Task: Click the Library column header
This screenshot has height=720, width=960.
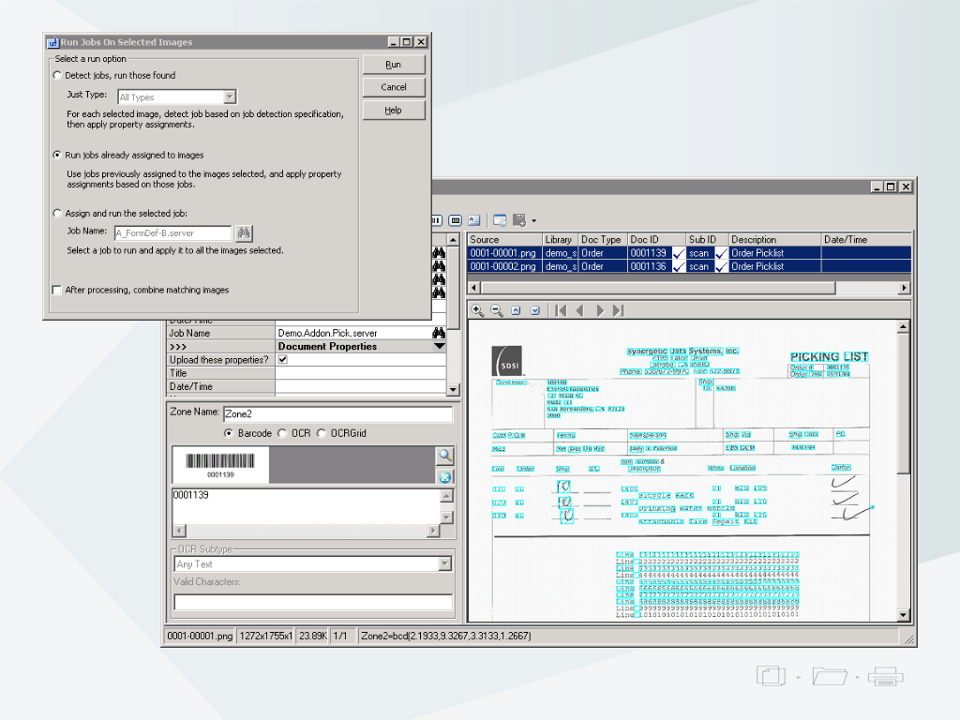Action: pos(560,239)
